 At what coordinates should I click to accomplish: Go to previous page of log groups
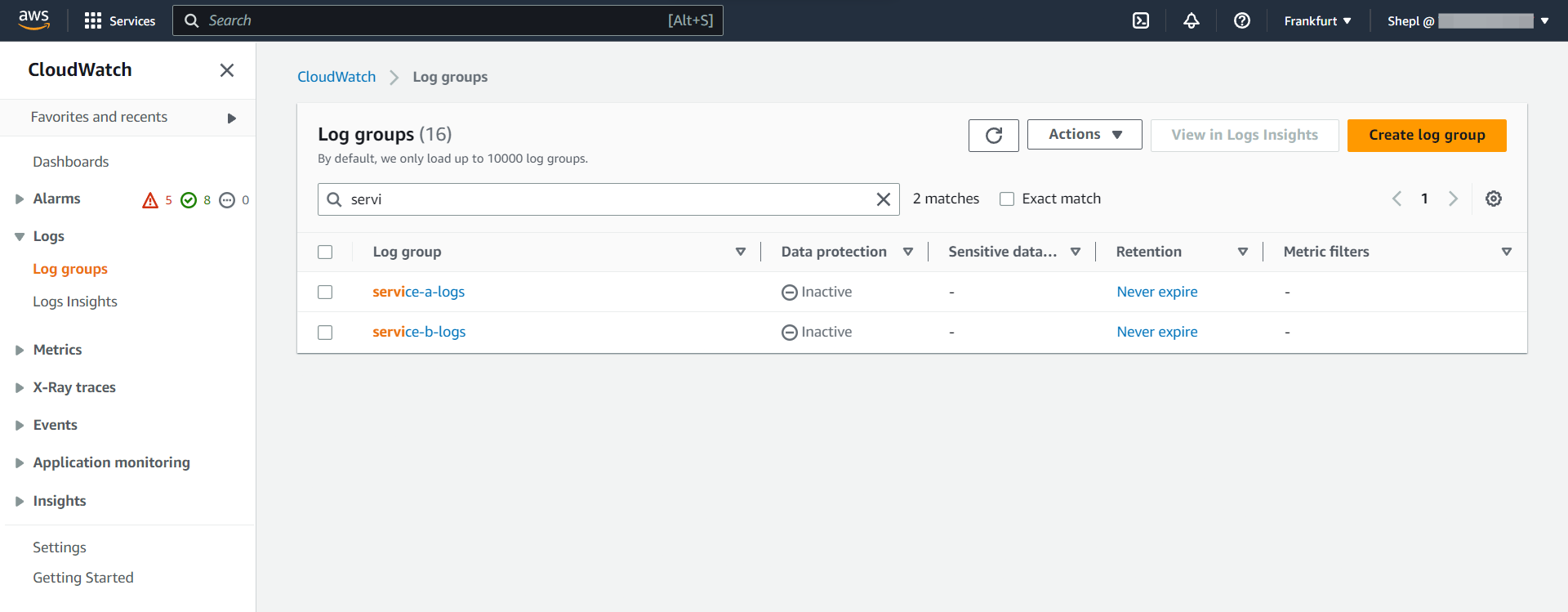[1397, 199]
